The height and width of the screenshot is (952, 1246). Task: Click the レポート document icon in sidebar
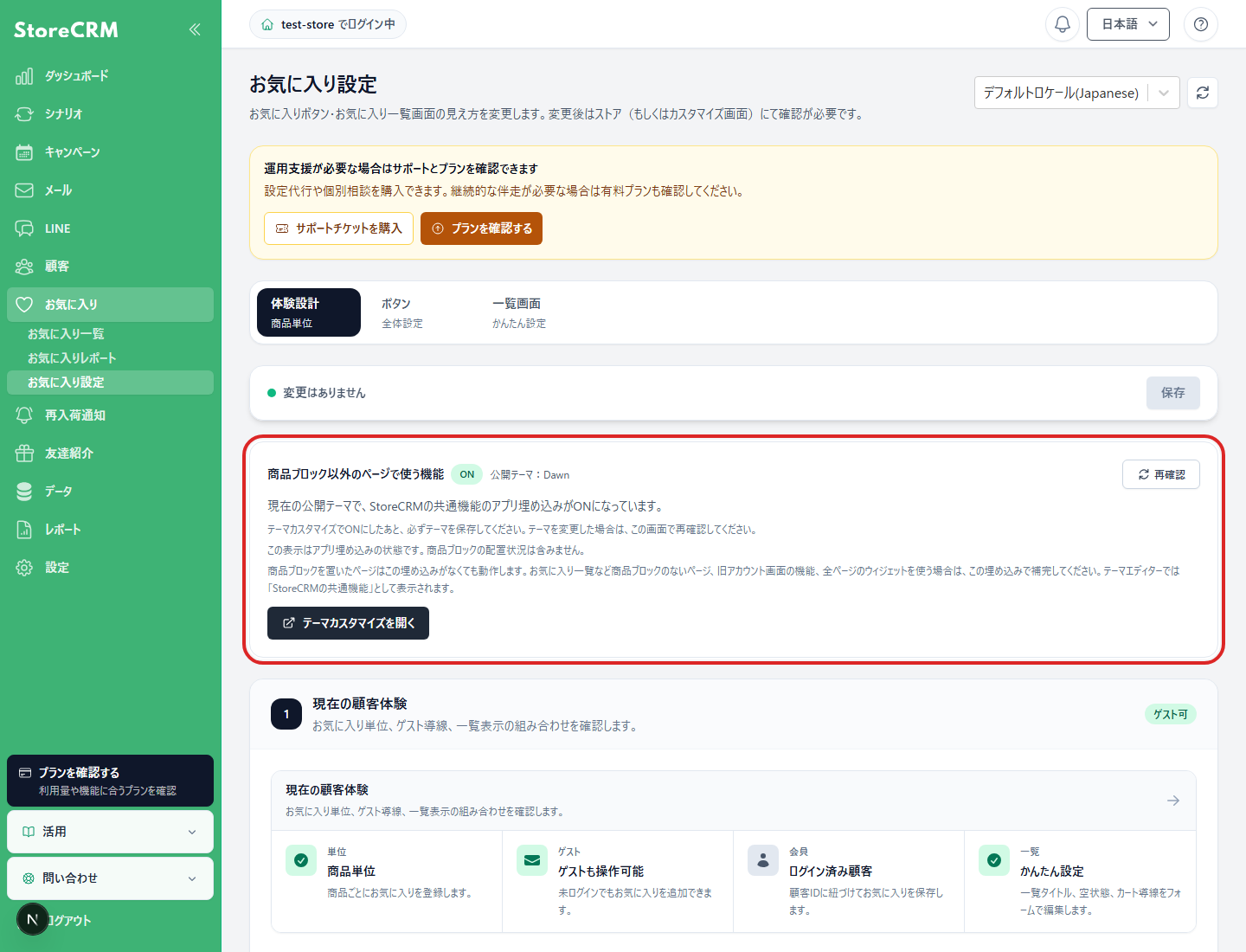(x=24, y=530)
